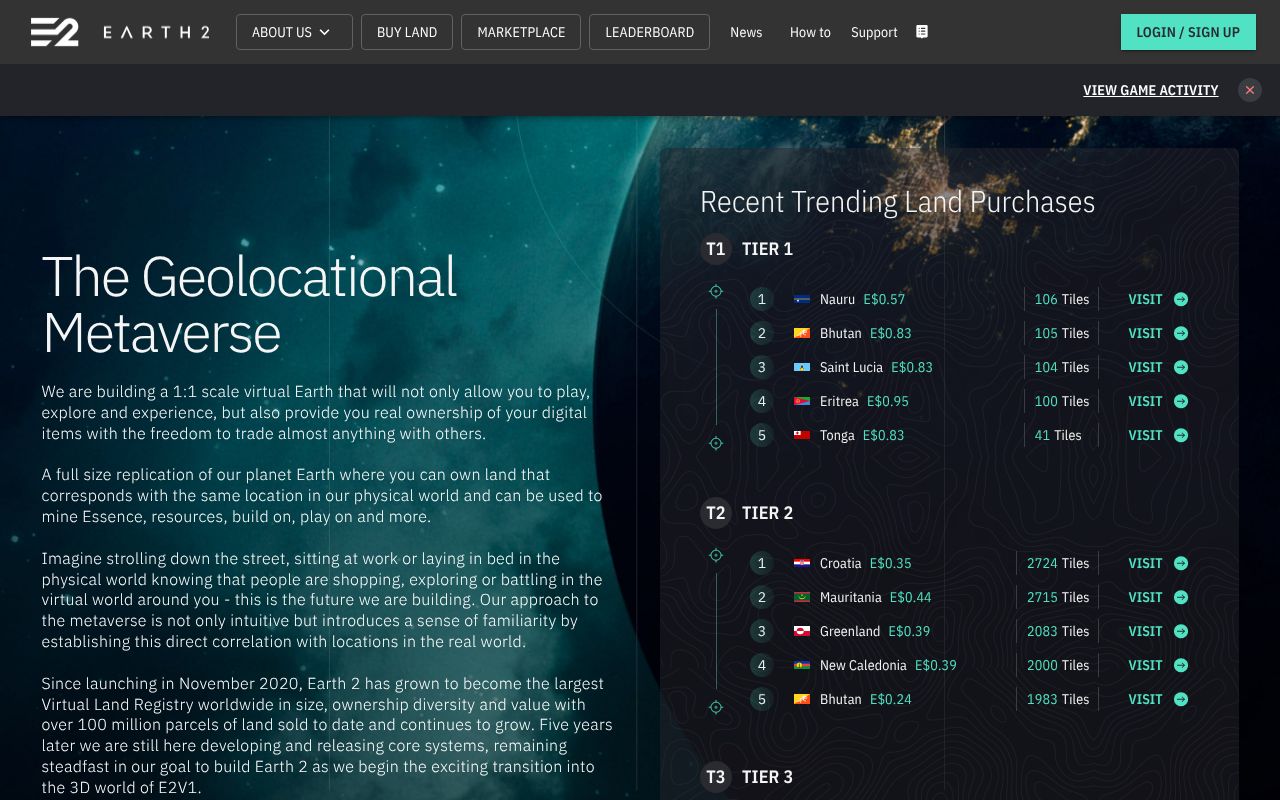Screen dimensions: 1280x800
Task: Open the Buy Land page
Action: click(x=406, y=32)
